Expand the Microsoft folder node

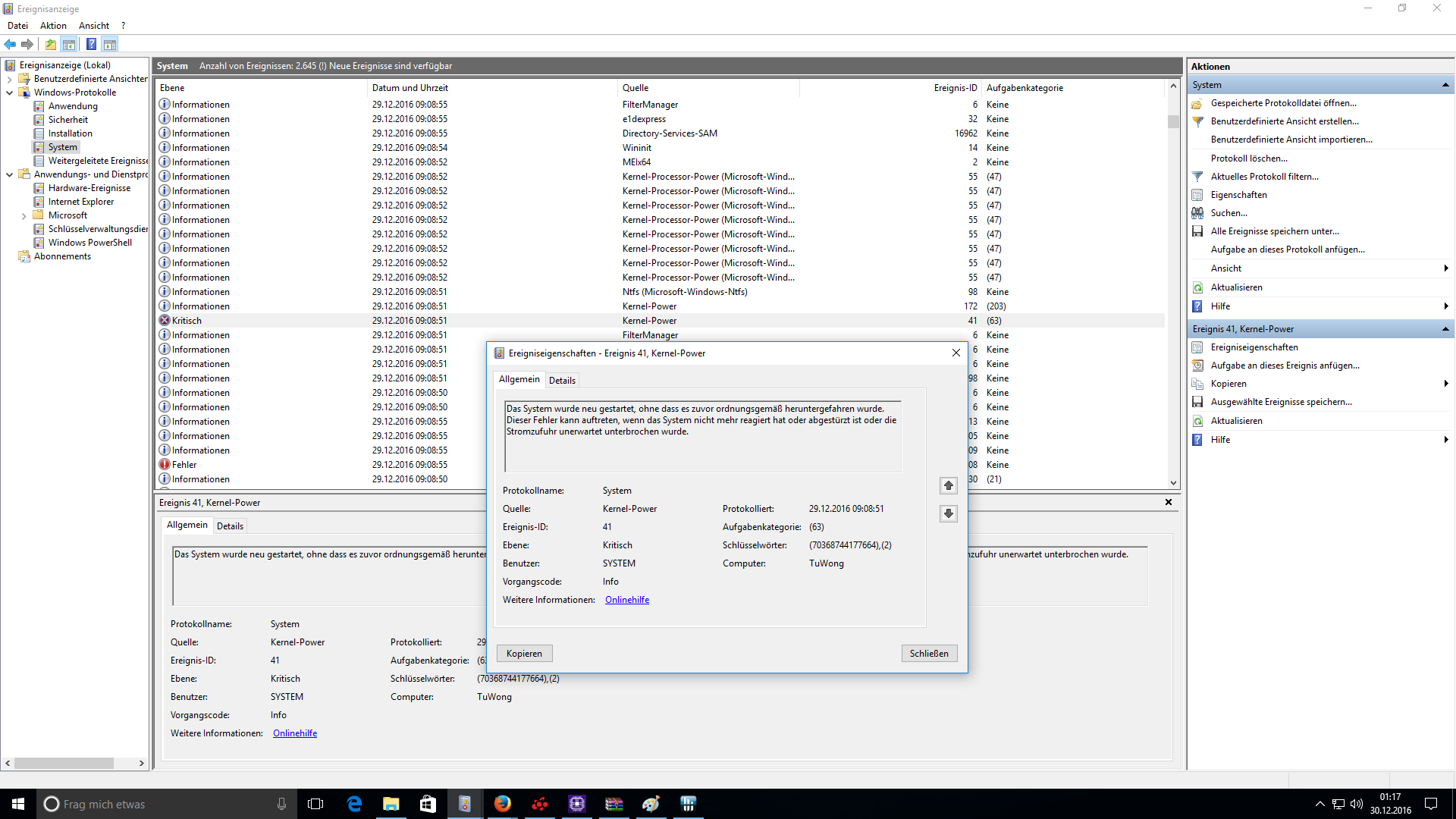(24, 216)
